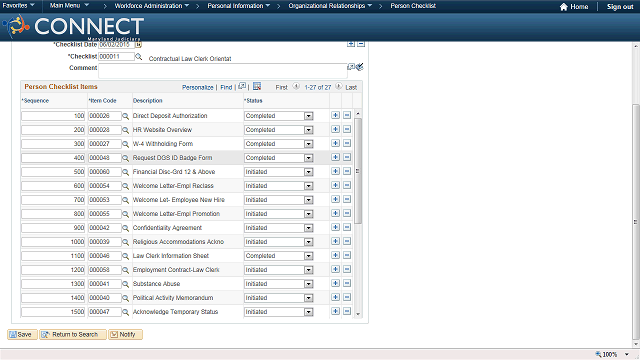640x360 pixels.
Task: Sort grid by Status column header
Action: pos(253,101)
